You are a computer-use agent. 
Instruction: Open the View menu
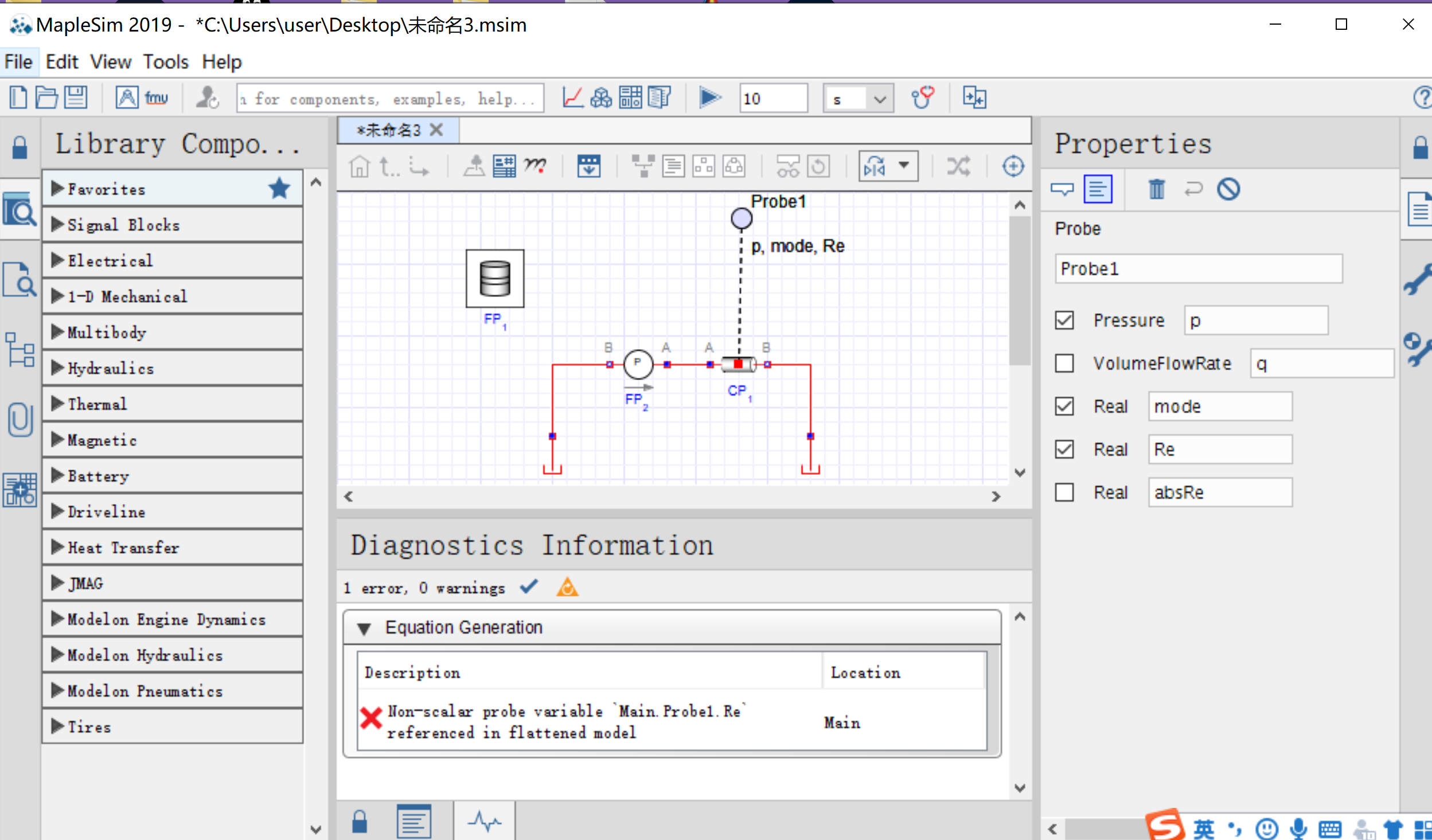(x=110, y=61)
